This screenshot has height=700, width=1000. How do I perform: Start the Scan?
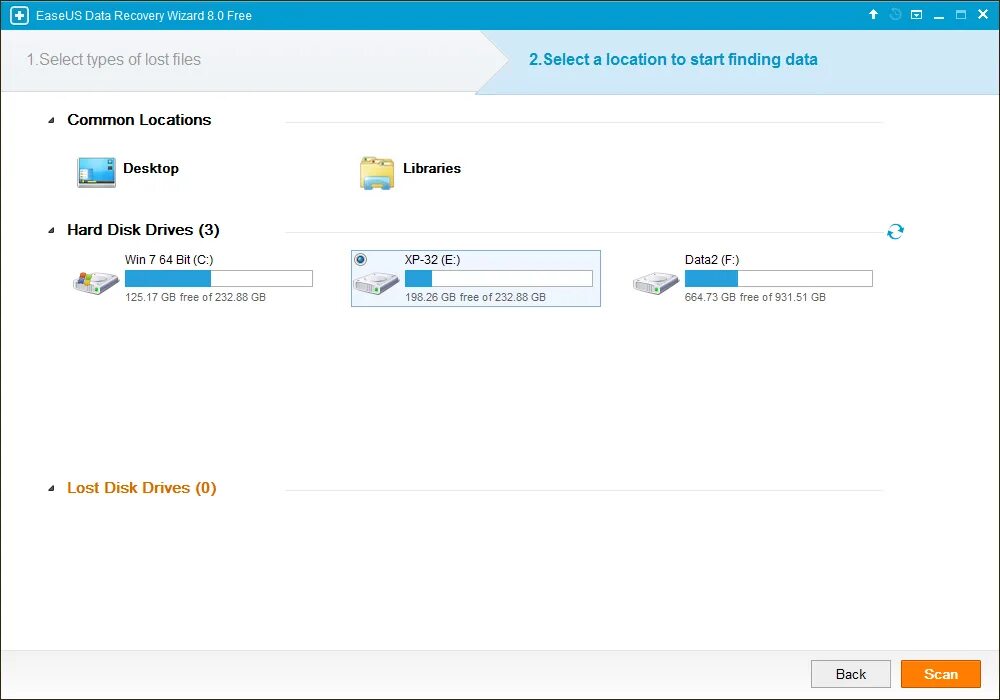[x=941, y=674]
